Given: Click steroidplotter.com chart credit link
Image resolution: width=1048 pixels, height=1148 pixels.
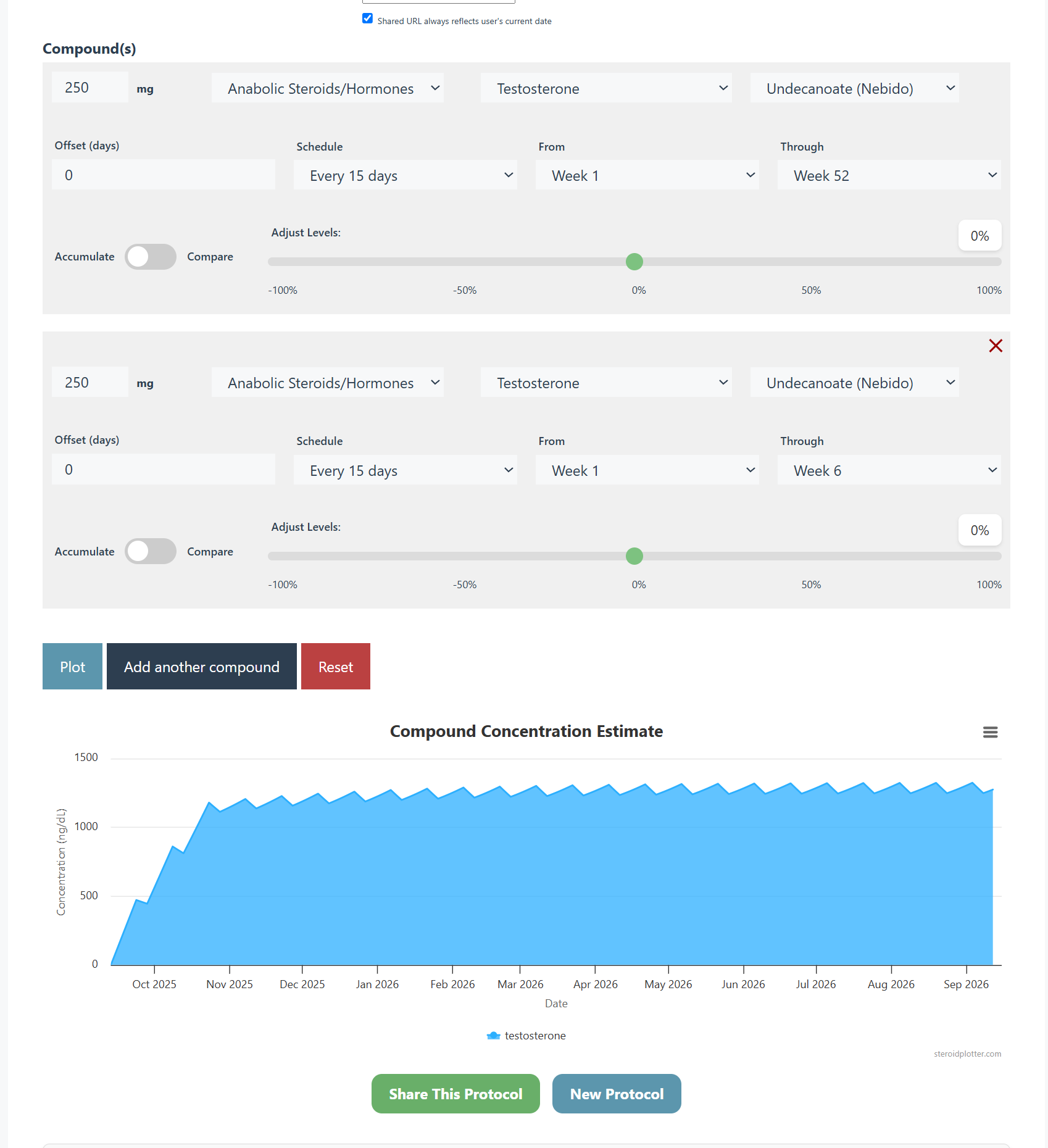Looking at the screenshot, I should (x=967, y=1054).
